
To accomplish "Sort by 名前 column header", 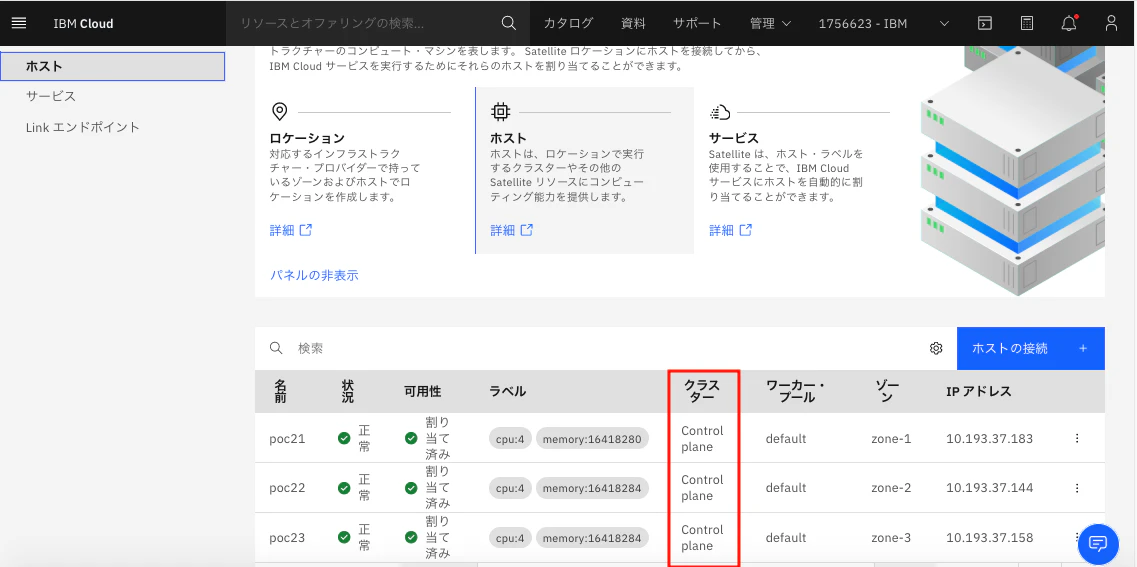I will [281, 392].
